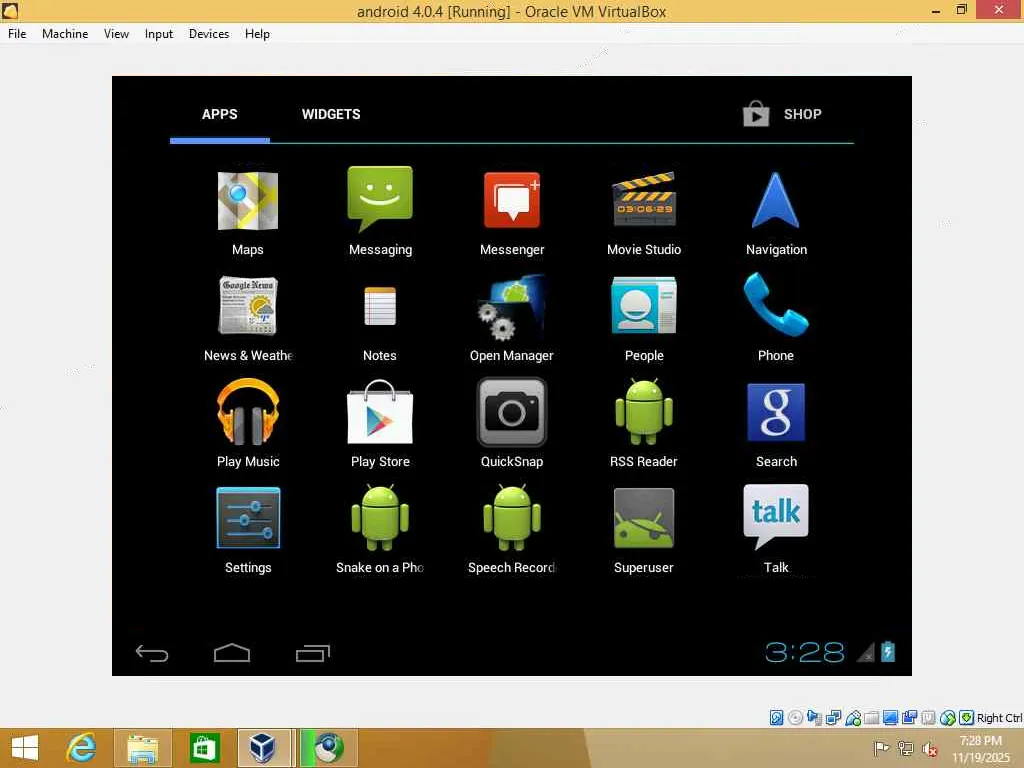Click the Right Ctrl host key label
The image size is (1024, 768).
(x=999, y=718)
